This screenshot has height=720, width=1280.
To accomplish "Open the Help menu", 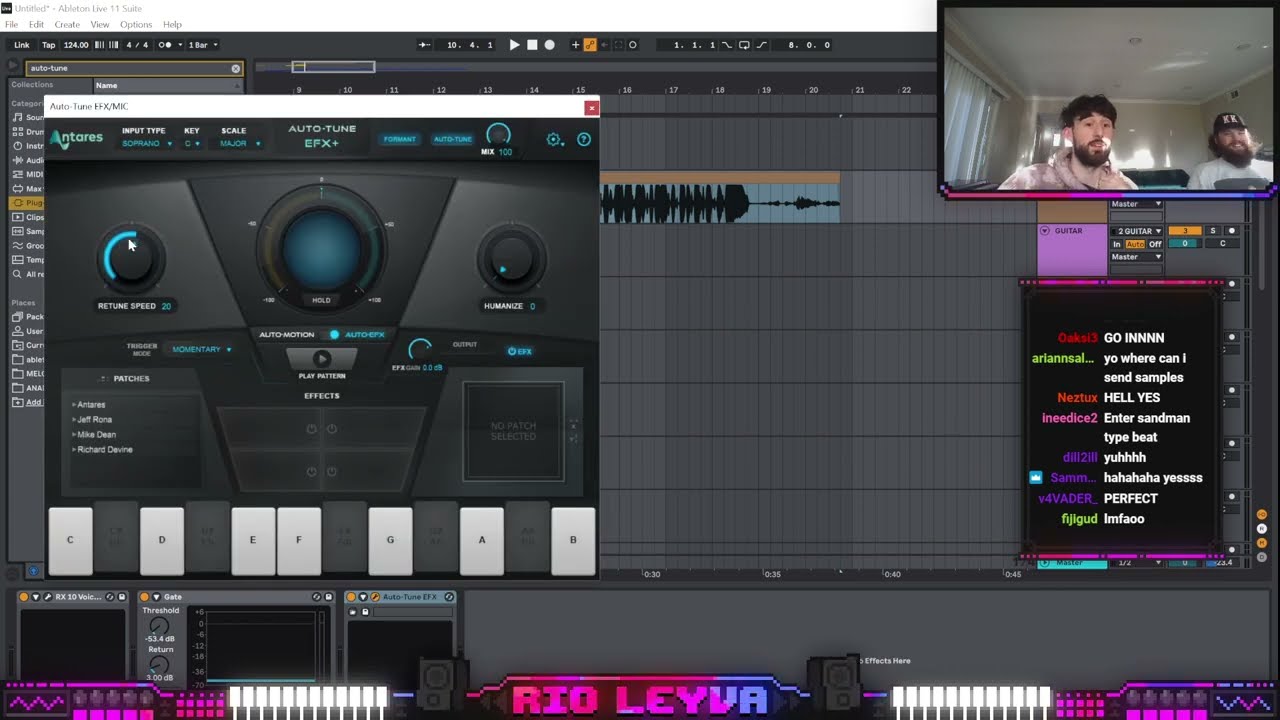I will click(172, 24).
